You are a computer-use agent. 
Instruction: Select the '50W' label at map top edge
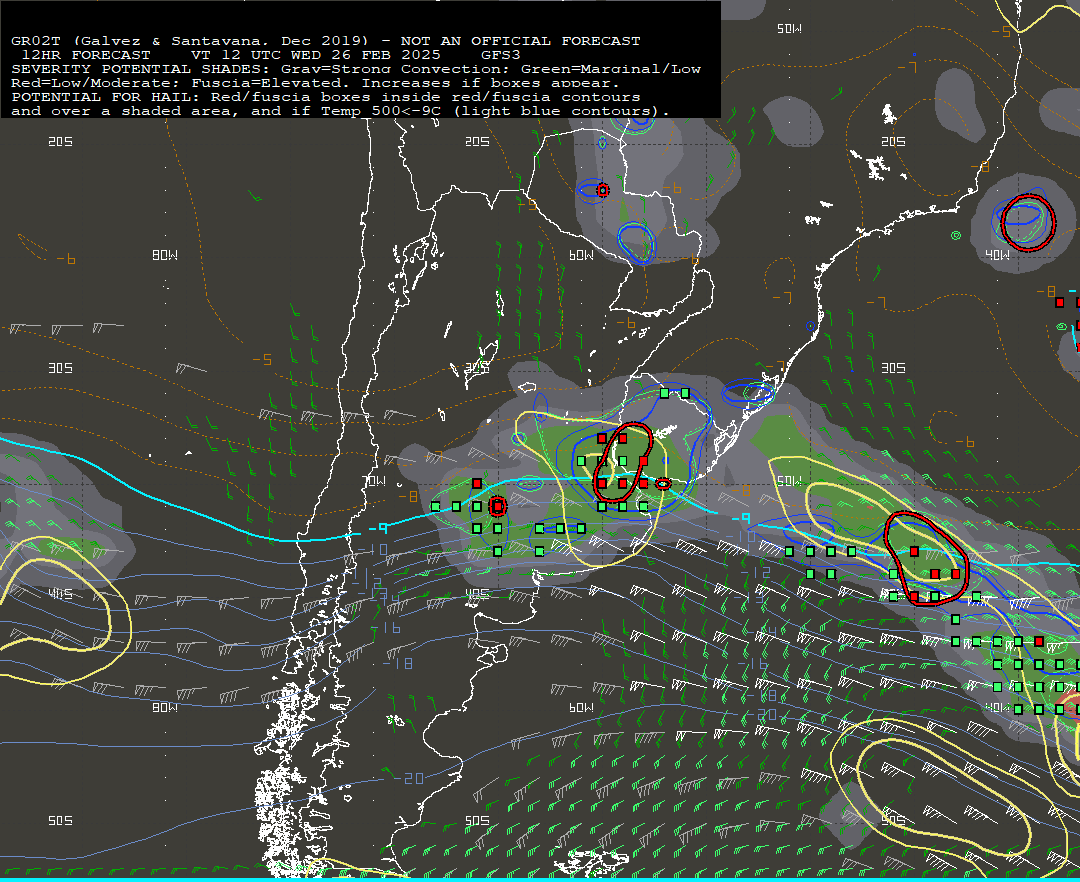789,29
